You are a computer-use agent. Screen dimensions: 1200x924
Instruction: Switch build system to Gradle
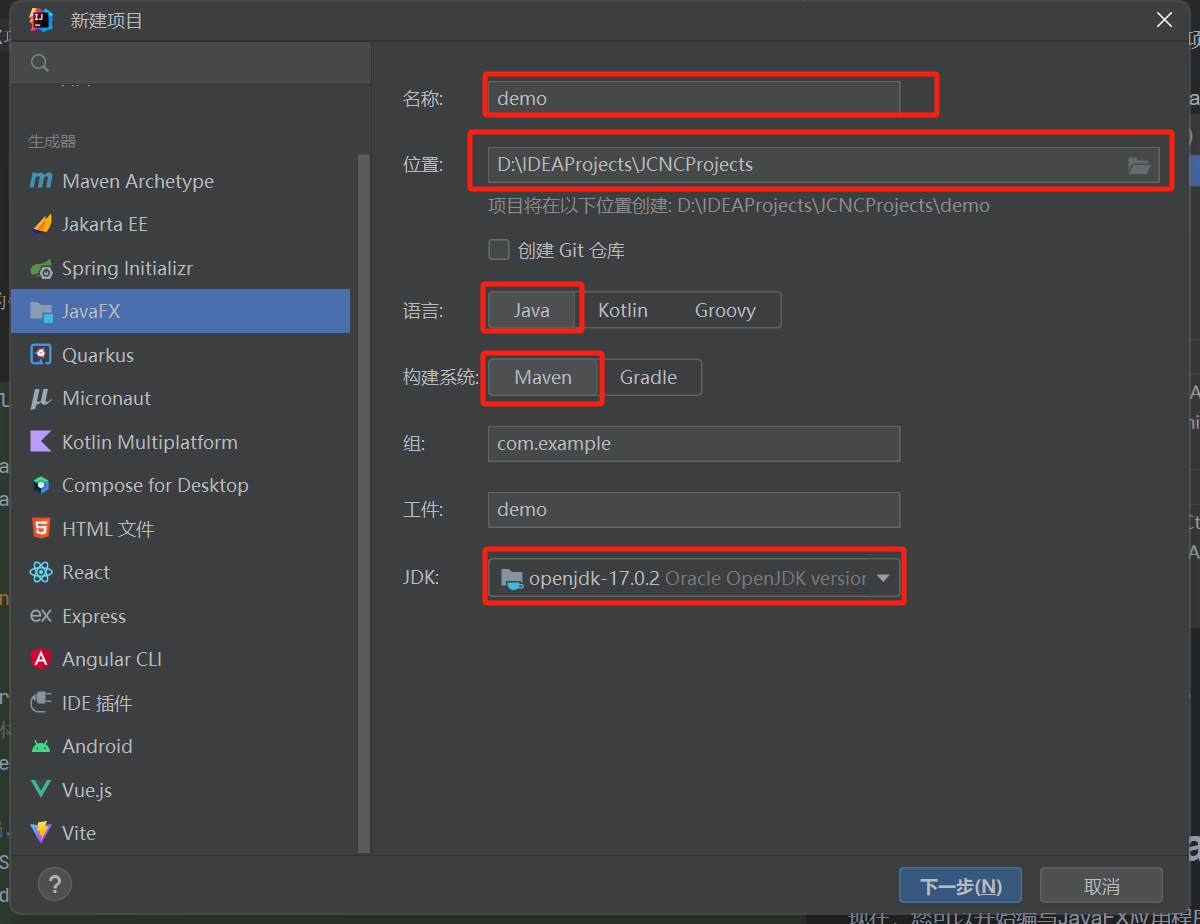point(648,377)
